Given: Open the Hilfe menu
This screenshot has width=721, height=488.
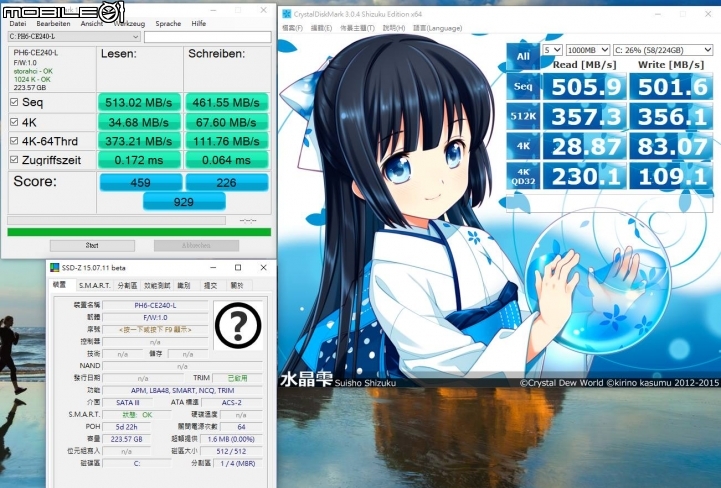Looking at the screenshot, I should tap(199, 23).
